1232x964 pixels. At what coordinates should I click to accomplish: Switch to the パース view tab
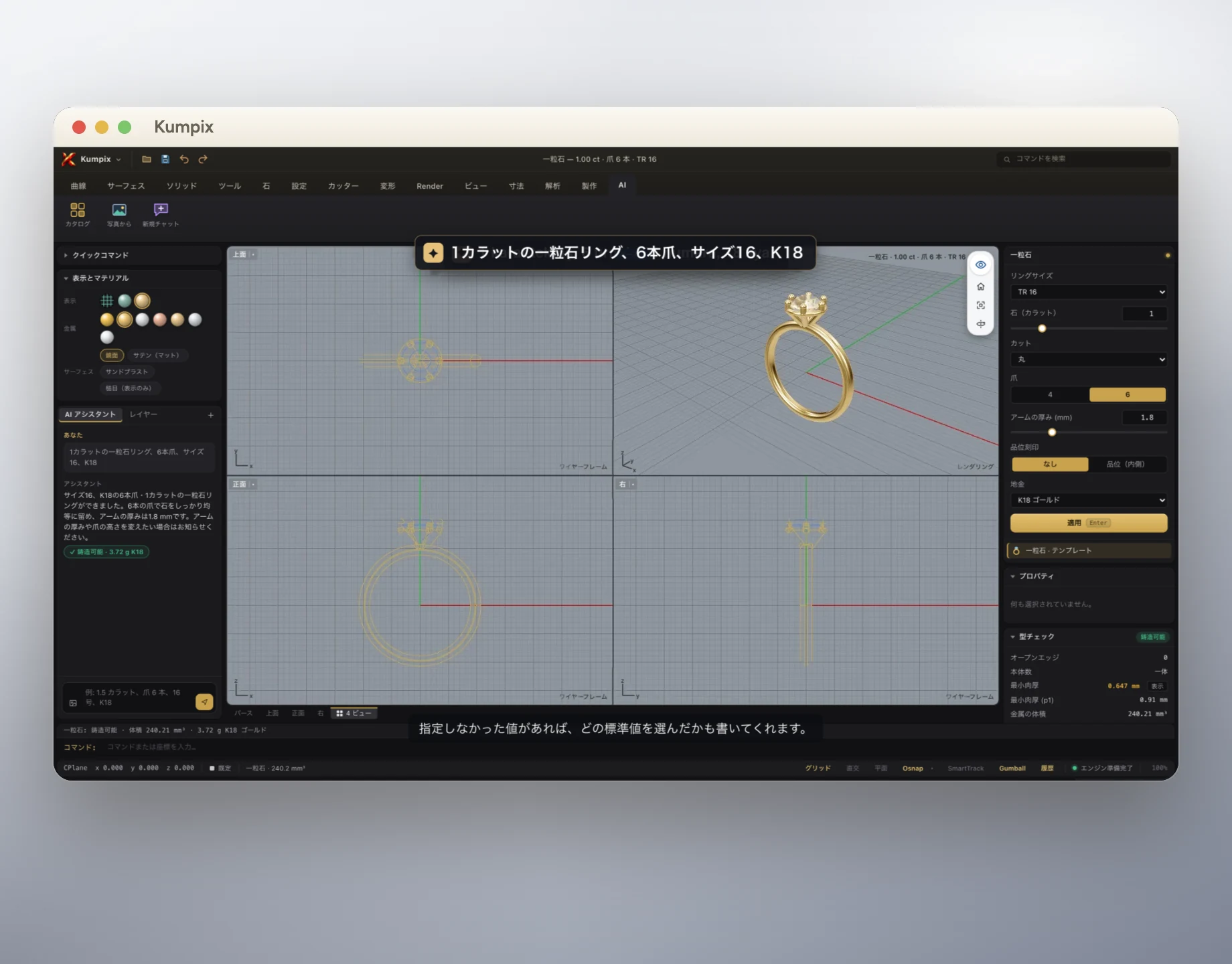[x=243, y=714]
